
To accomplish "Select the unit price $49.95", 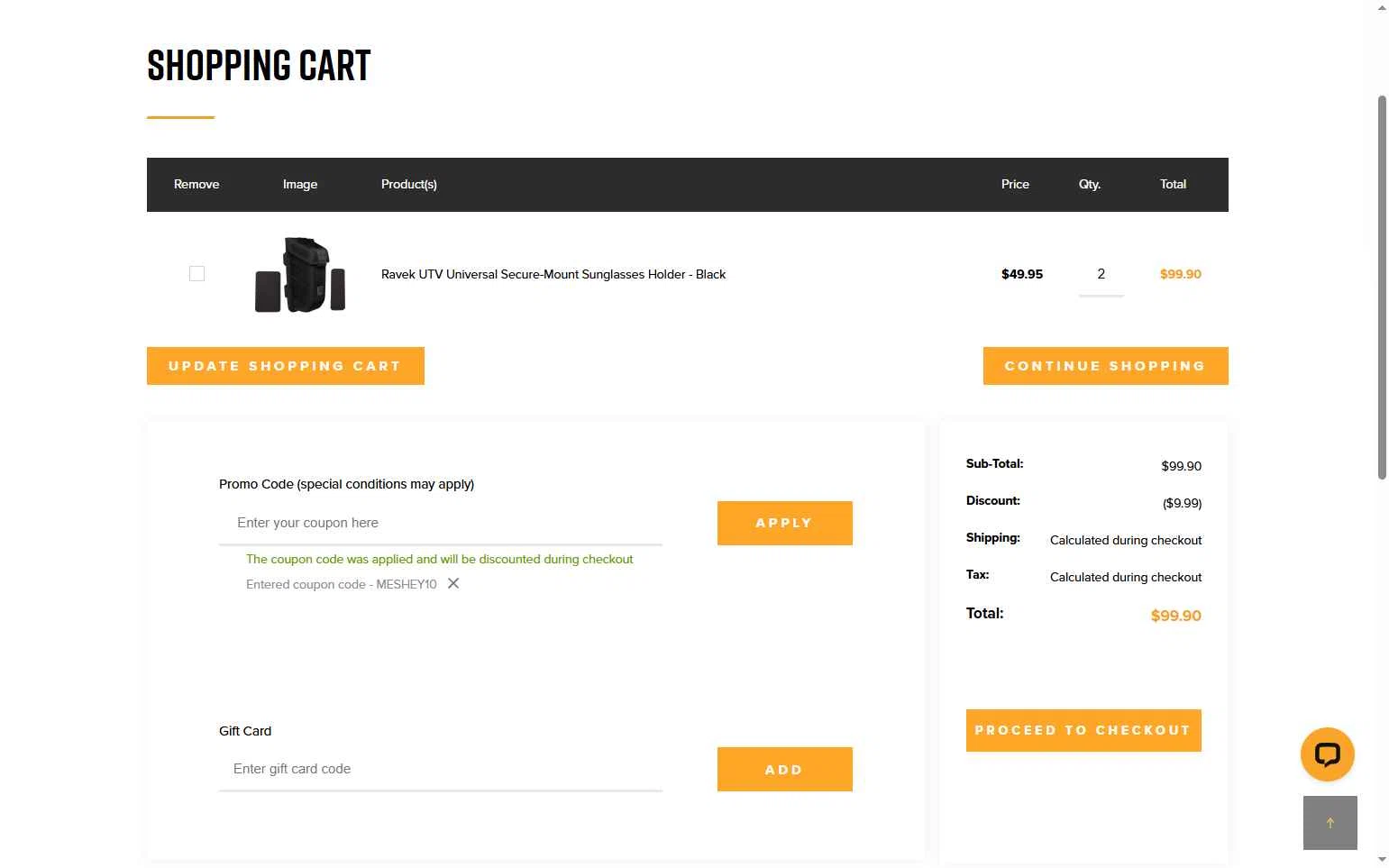I will 1022,274.
